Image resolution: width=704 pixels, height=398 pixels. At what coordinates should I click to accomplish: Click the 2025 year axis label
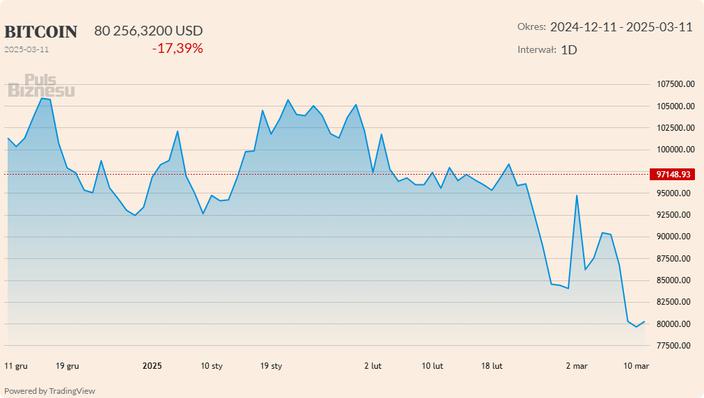coord(152,366)
